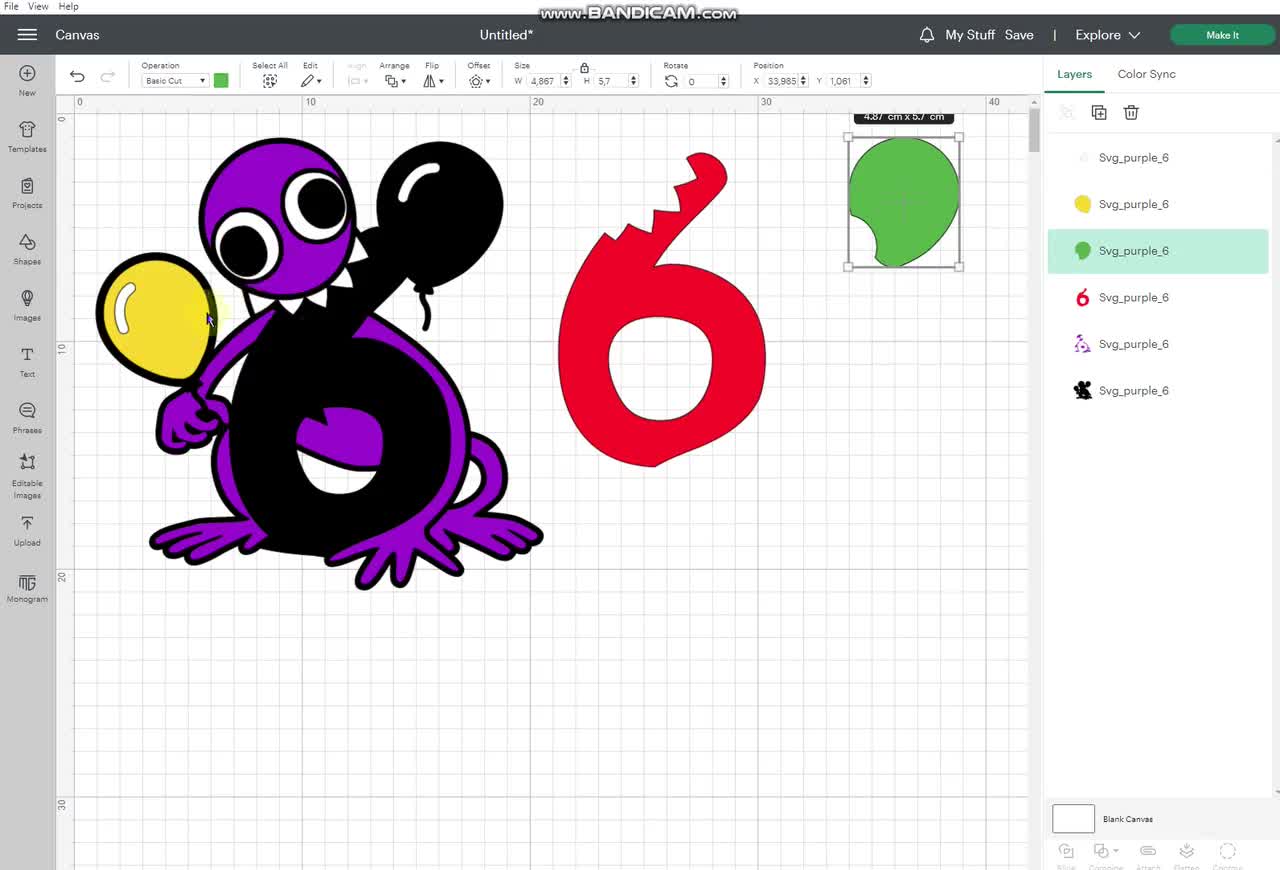Image resolution: width=1280 pixels, height=870 pixels.
Task: Click the Flatten icon
Action: point(1187,852)
